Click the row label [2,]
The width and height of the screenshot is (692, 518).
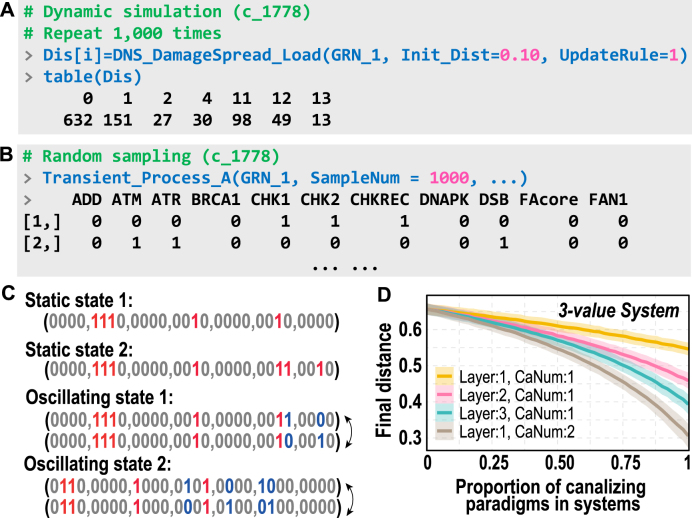click(x=42, y=243)
